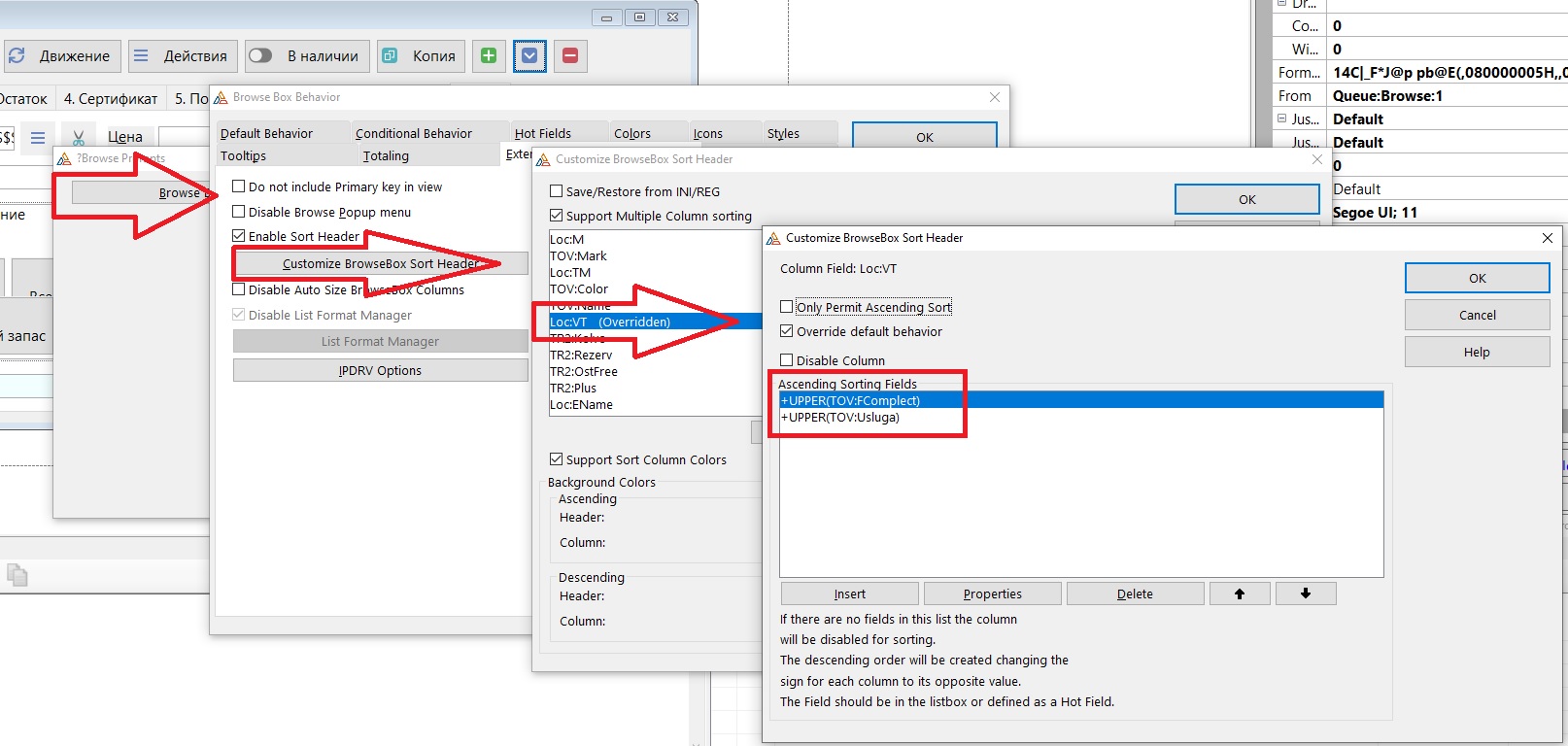
Task: Switch to the Conditional Behavior tab
Action: pos(413,133)
